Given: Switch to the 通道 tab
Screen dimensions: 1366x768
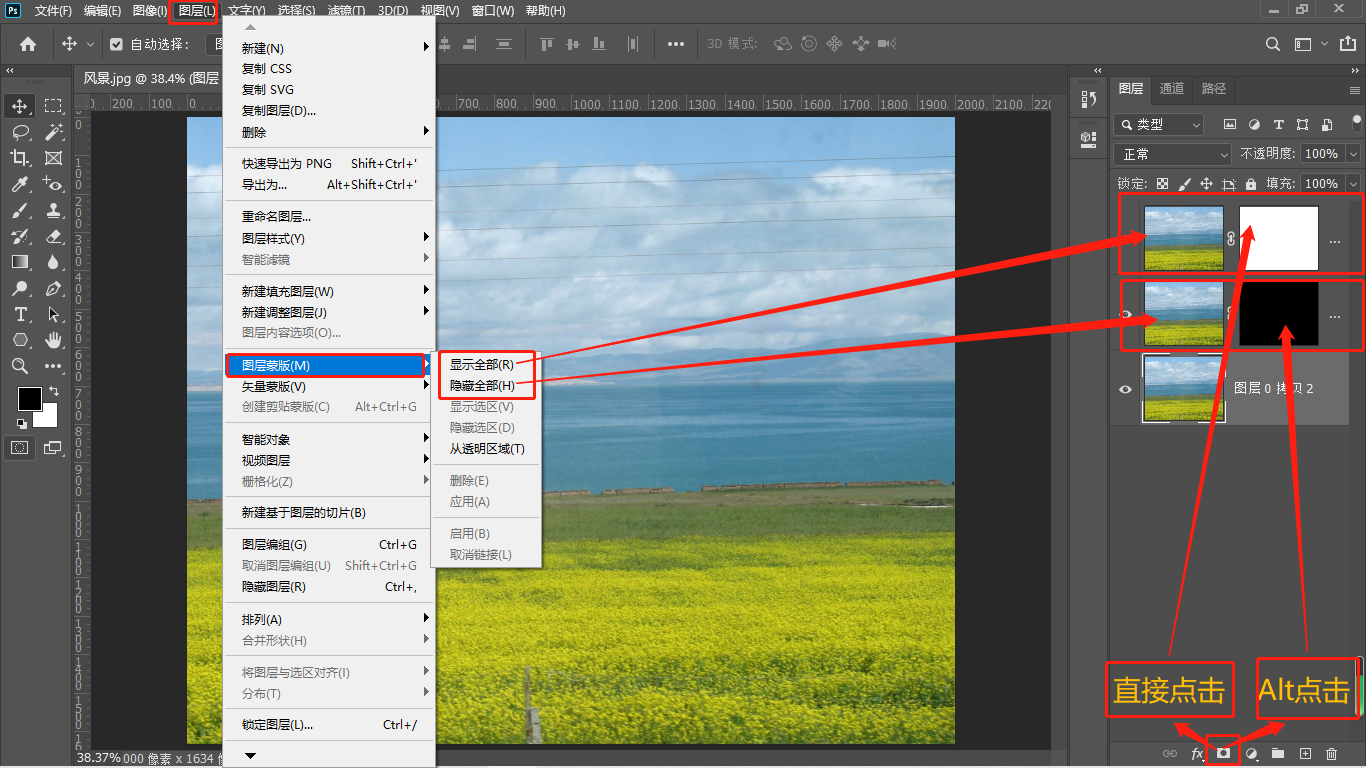Looking at the screenshot, I should [x=1172, y=88].
